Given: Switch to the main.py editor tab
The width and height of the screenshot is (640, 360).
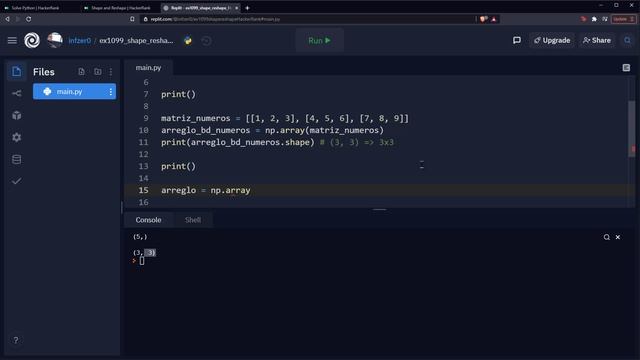Looking at the screenshot, I should (149, 68).
